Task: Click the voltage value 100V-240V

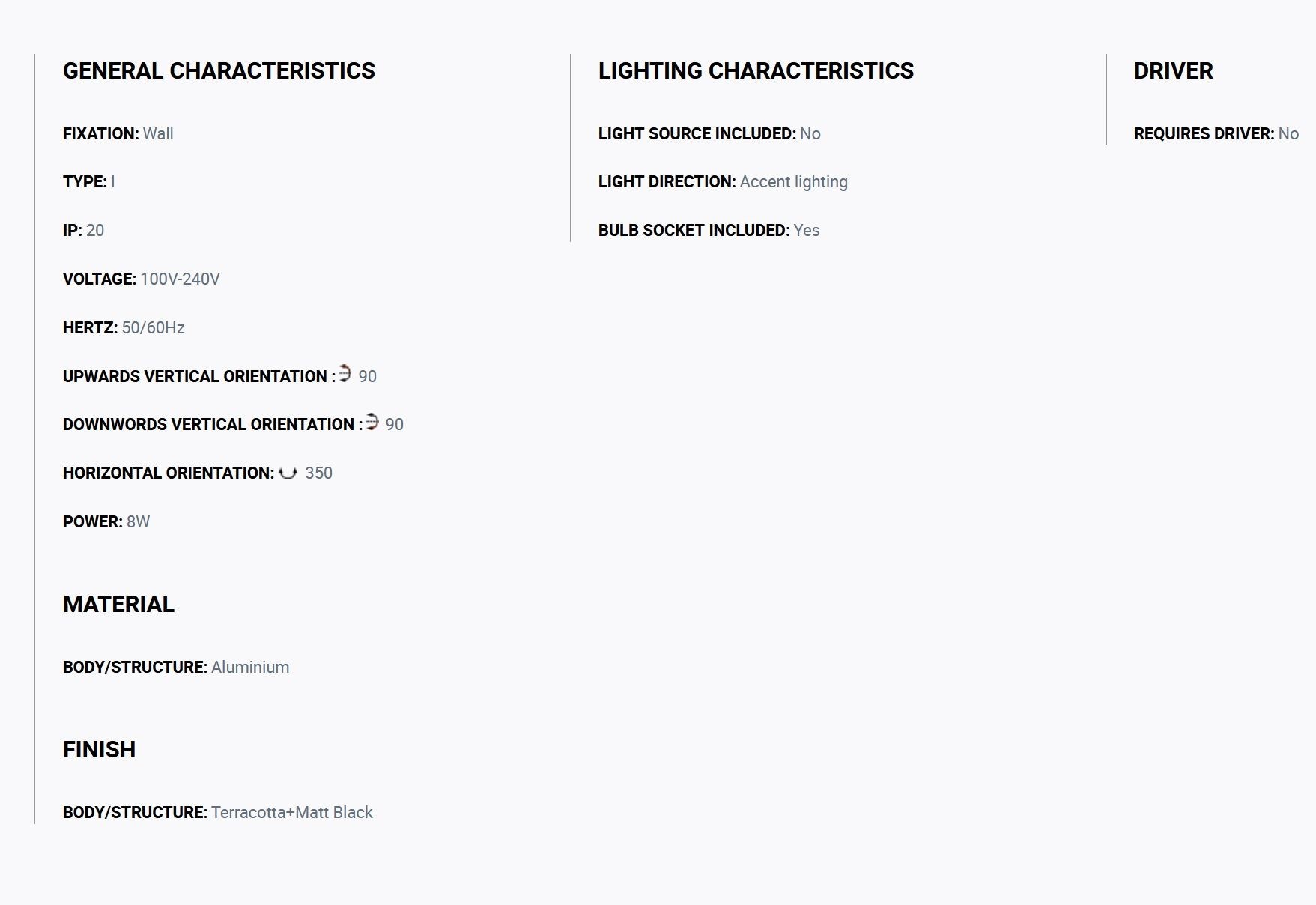Action: (180, 279)
